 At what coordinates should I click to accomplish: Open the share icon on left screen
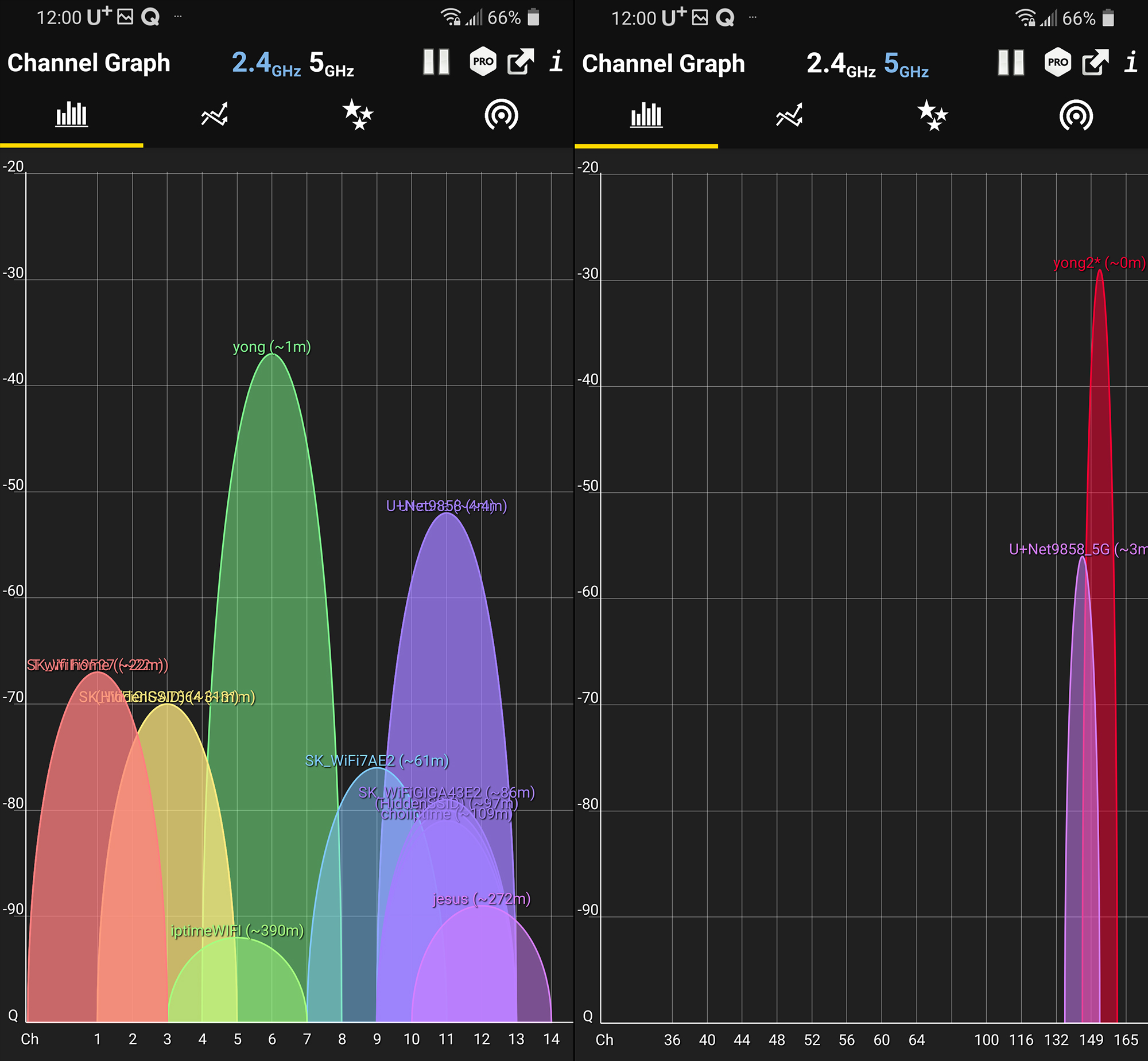coord(520,62)
